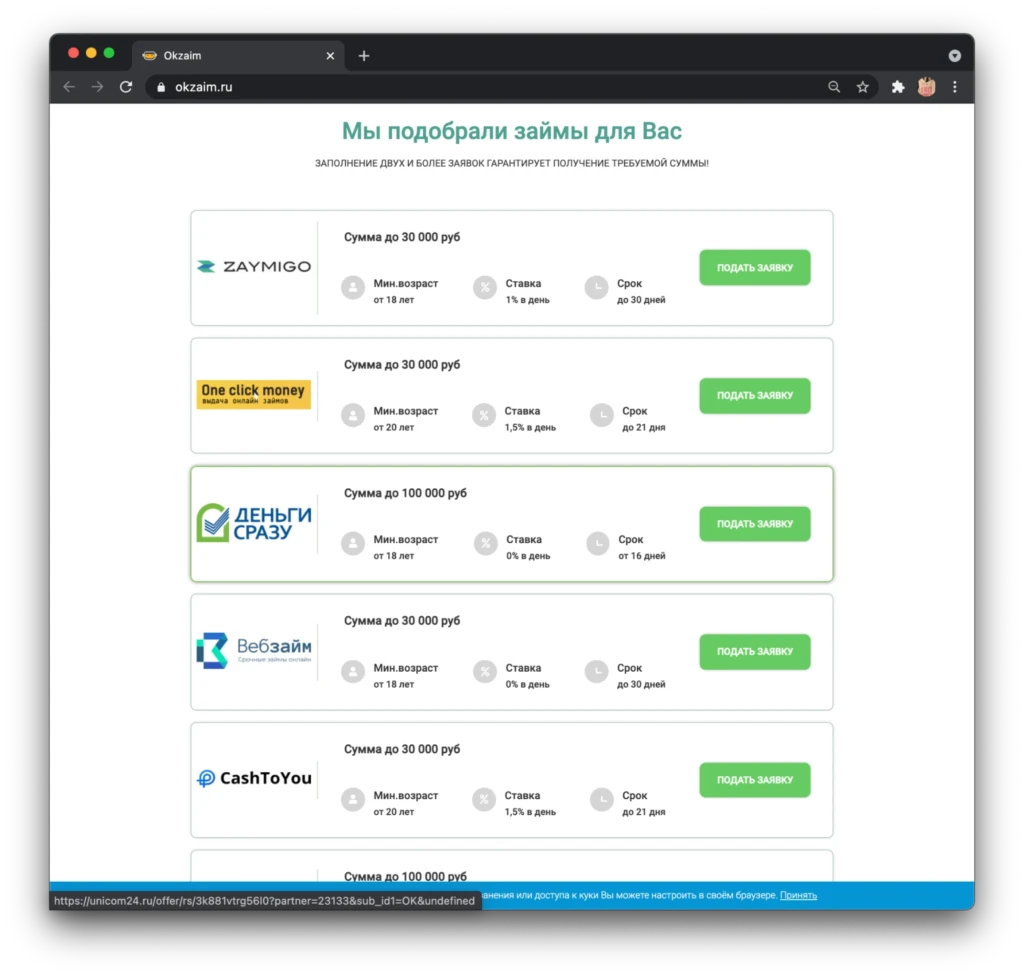This screenshot has width=1024, height=976.
Task: Click the One click money logo
Action: coord(254,395)
